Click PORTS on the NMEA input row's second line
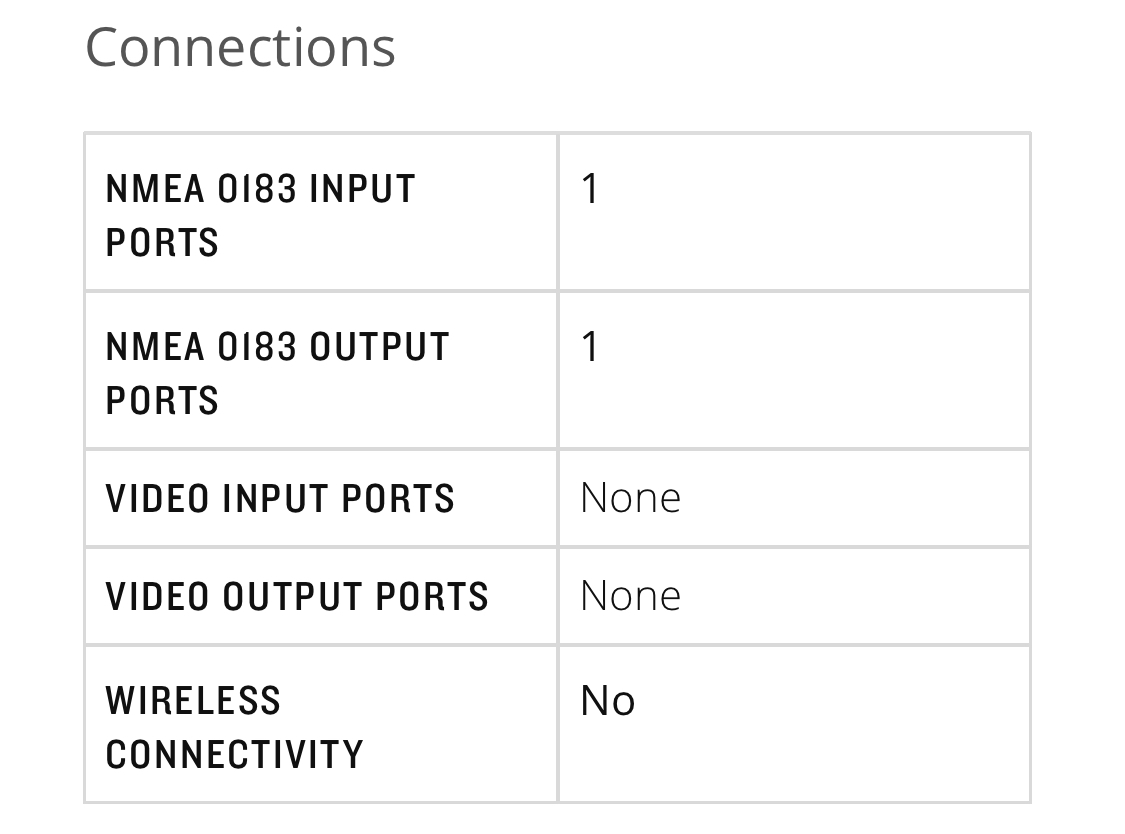 (162, 242)
